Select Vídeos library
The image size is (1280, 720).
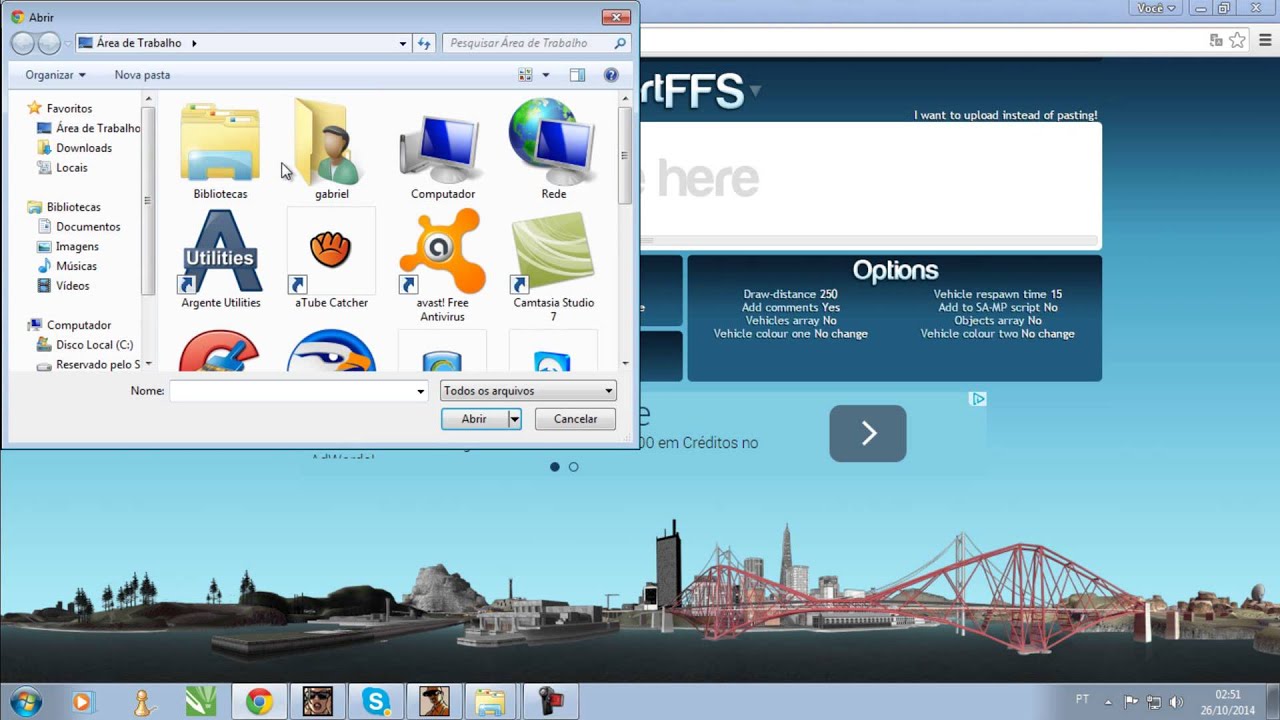click(x=72, y=286)
